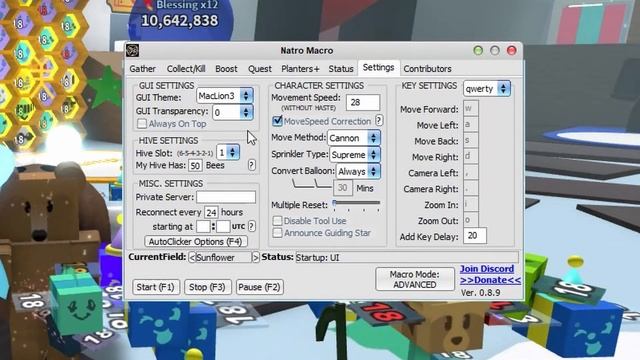
Task: Click the Move Right key field
Action: [x=471, y=156]
